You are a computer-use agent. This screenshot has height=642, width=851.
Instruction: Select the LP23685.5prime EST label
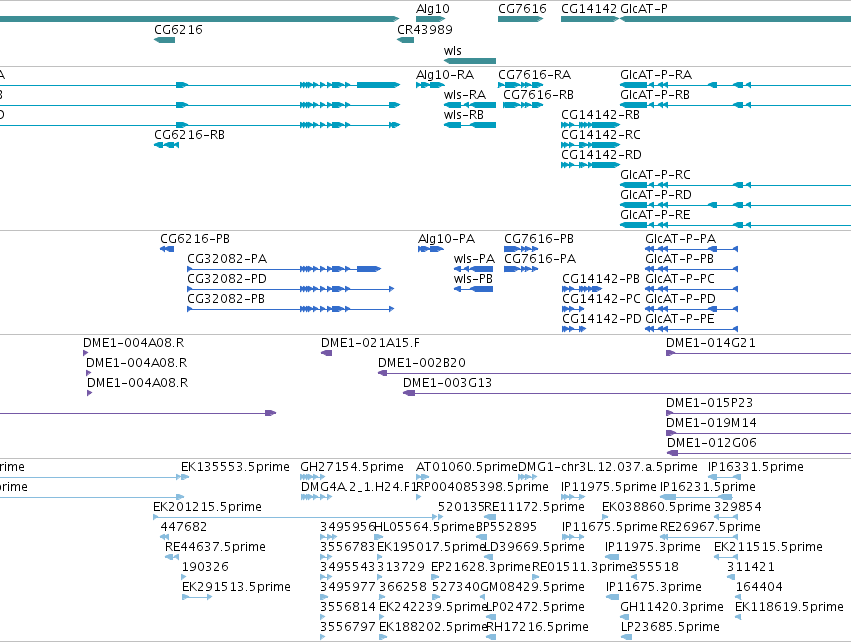(x=670, y=627)
